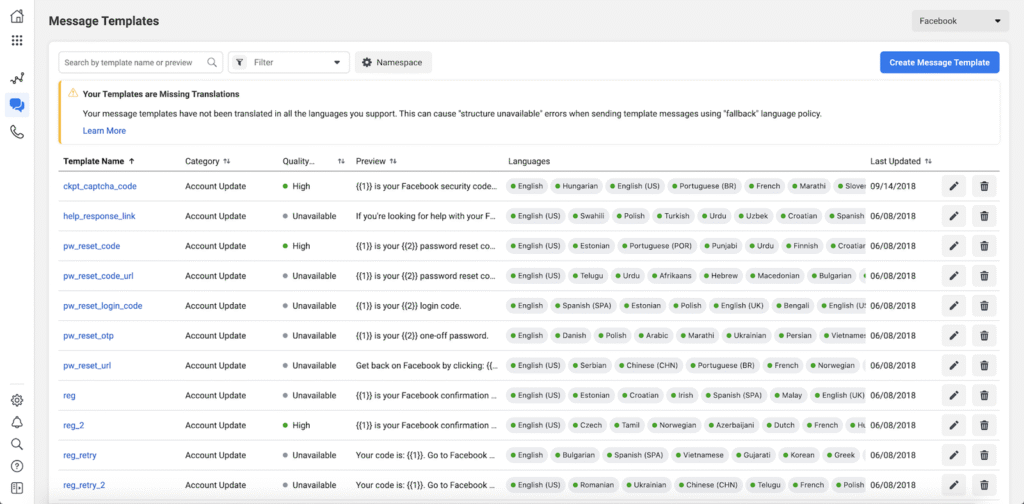
Task: Follow the Learn More link
Action: point(104,131)
